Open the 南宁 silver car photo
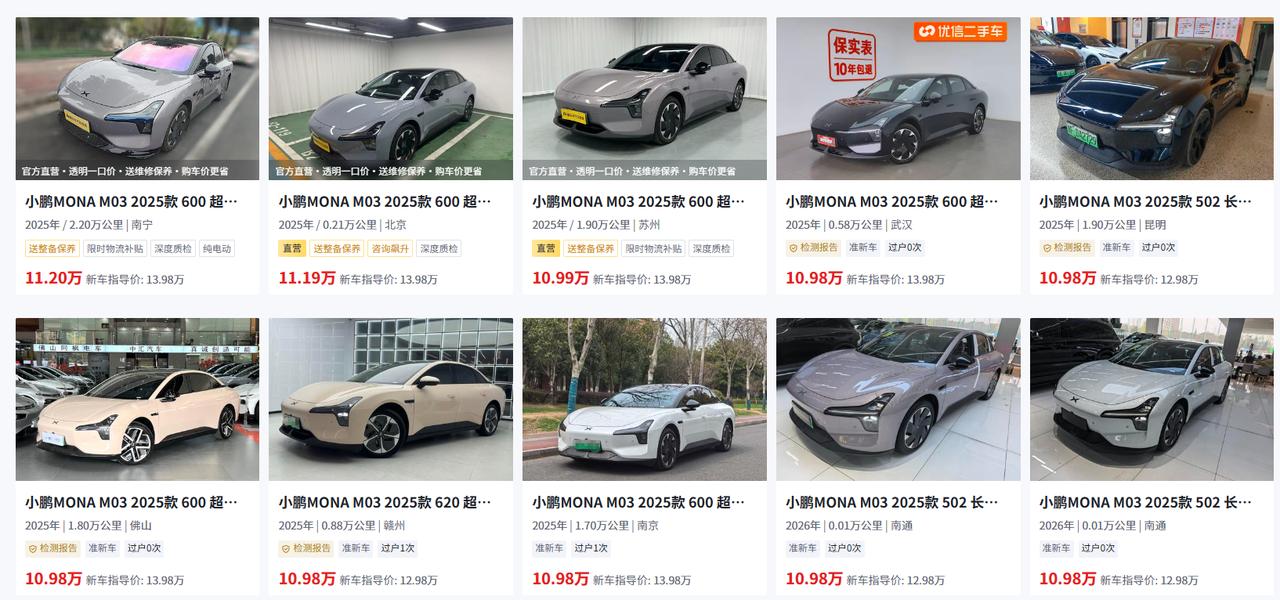 (137, 98)
